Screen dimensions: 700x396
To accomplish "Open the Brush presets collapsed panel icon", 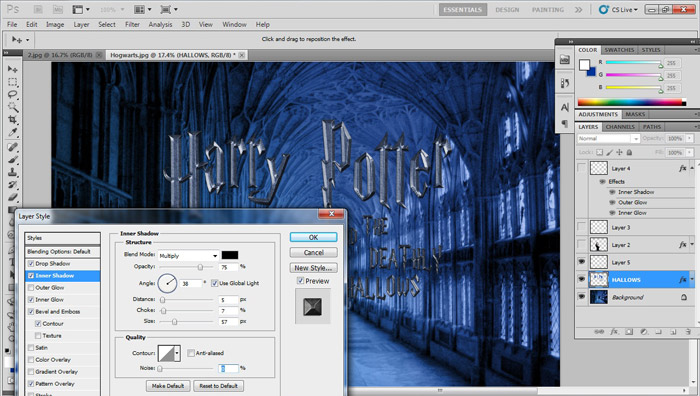I will tap(565, 83).
